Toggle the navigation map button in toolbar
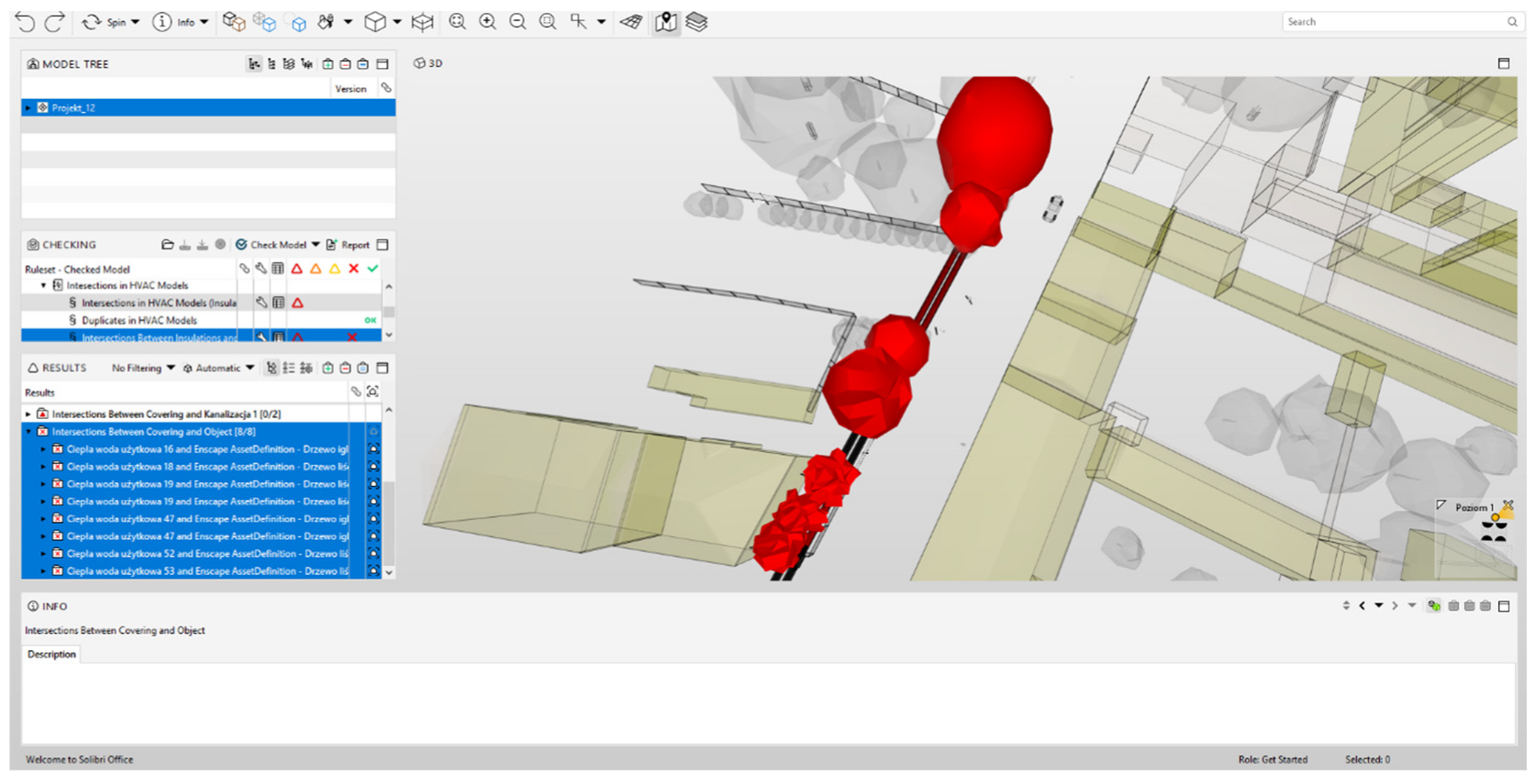 (x=666, y=22)
